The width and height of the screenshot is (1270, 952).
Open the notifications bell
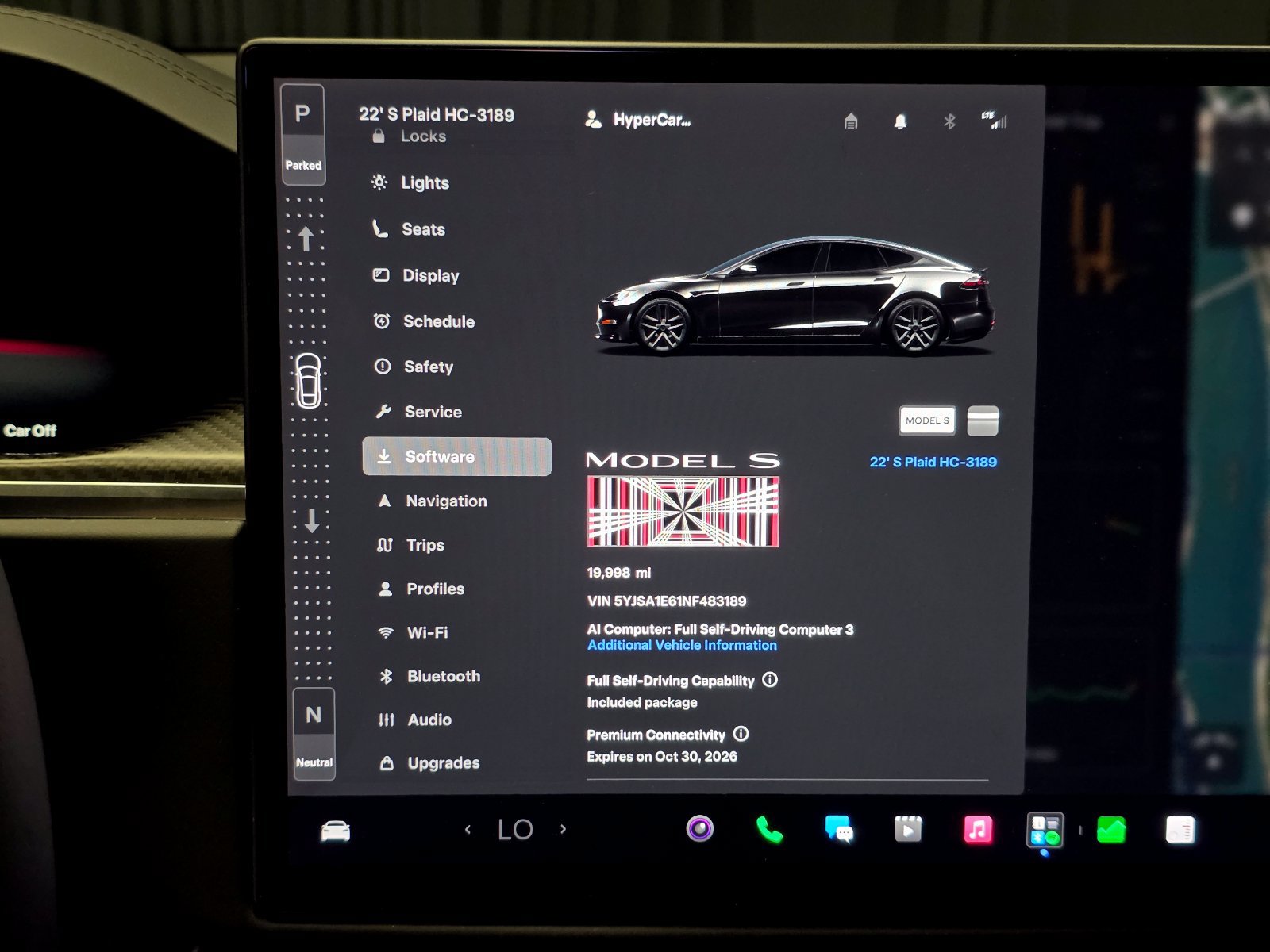[900, 121]
